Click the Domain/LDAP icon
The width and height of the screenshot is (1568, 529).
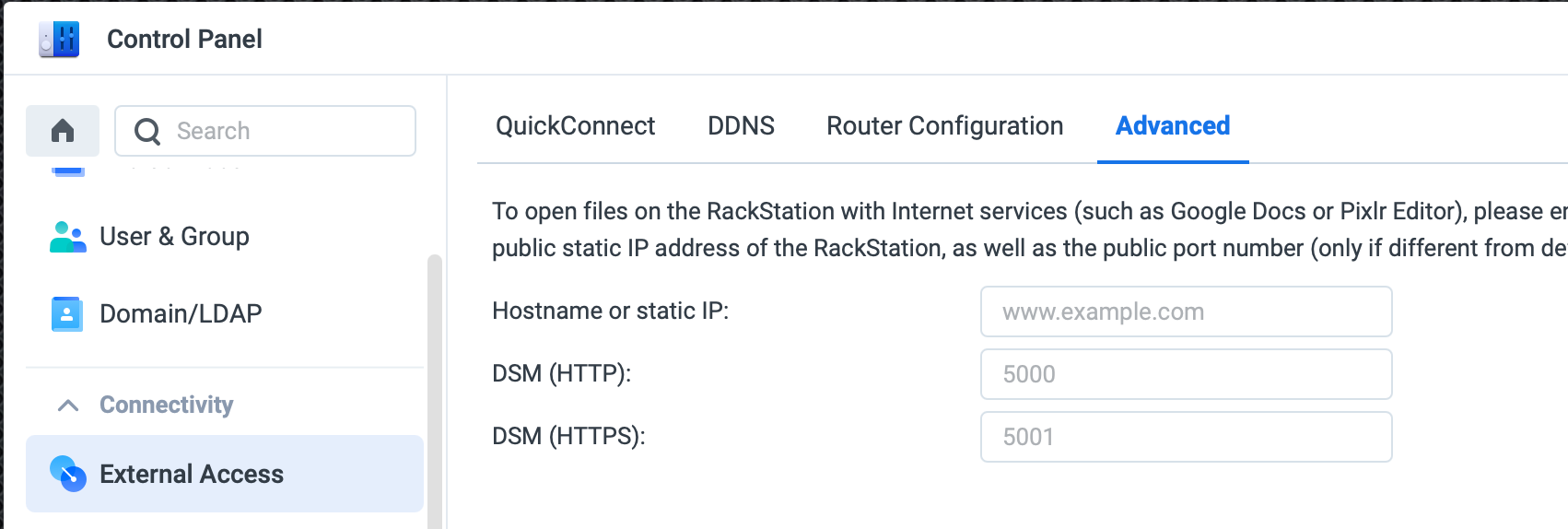(x=66, y=314)
